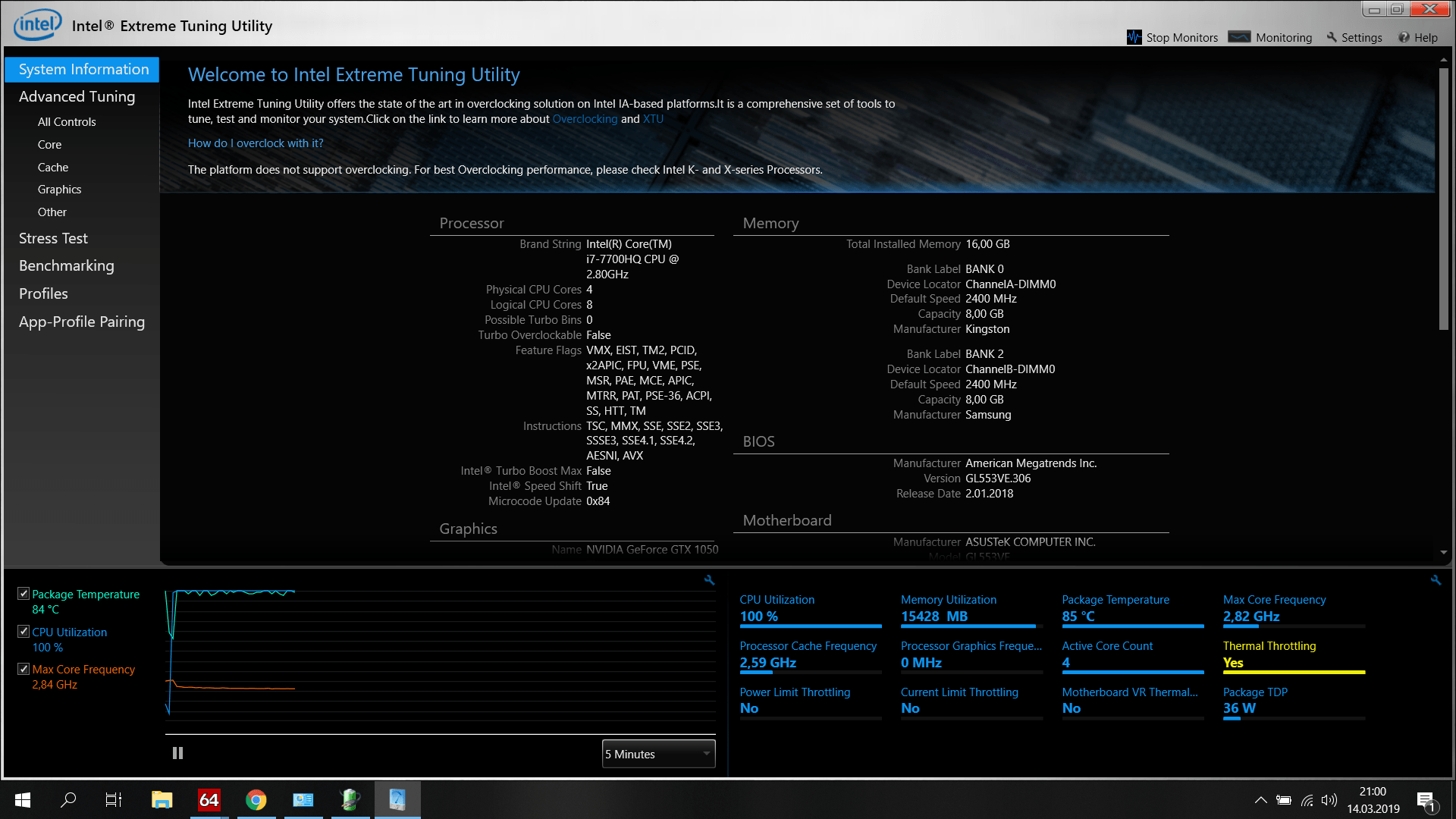Screen dimensions: 1456x819
Task: Show hidden system tray icons chevron
Action: point(1260,800)
